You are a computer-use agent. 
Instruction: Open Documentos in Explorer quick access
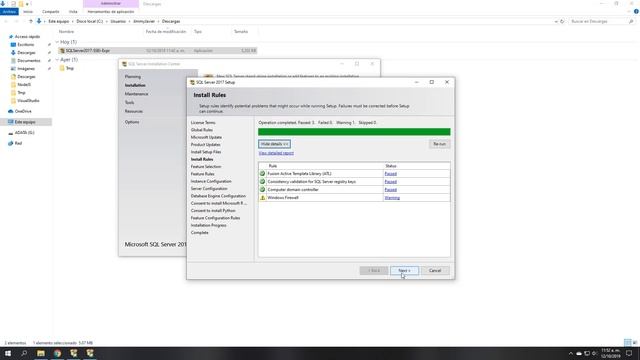click(29, 60)
